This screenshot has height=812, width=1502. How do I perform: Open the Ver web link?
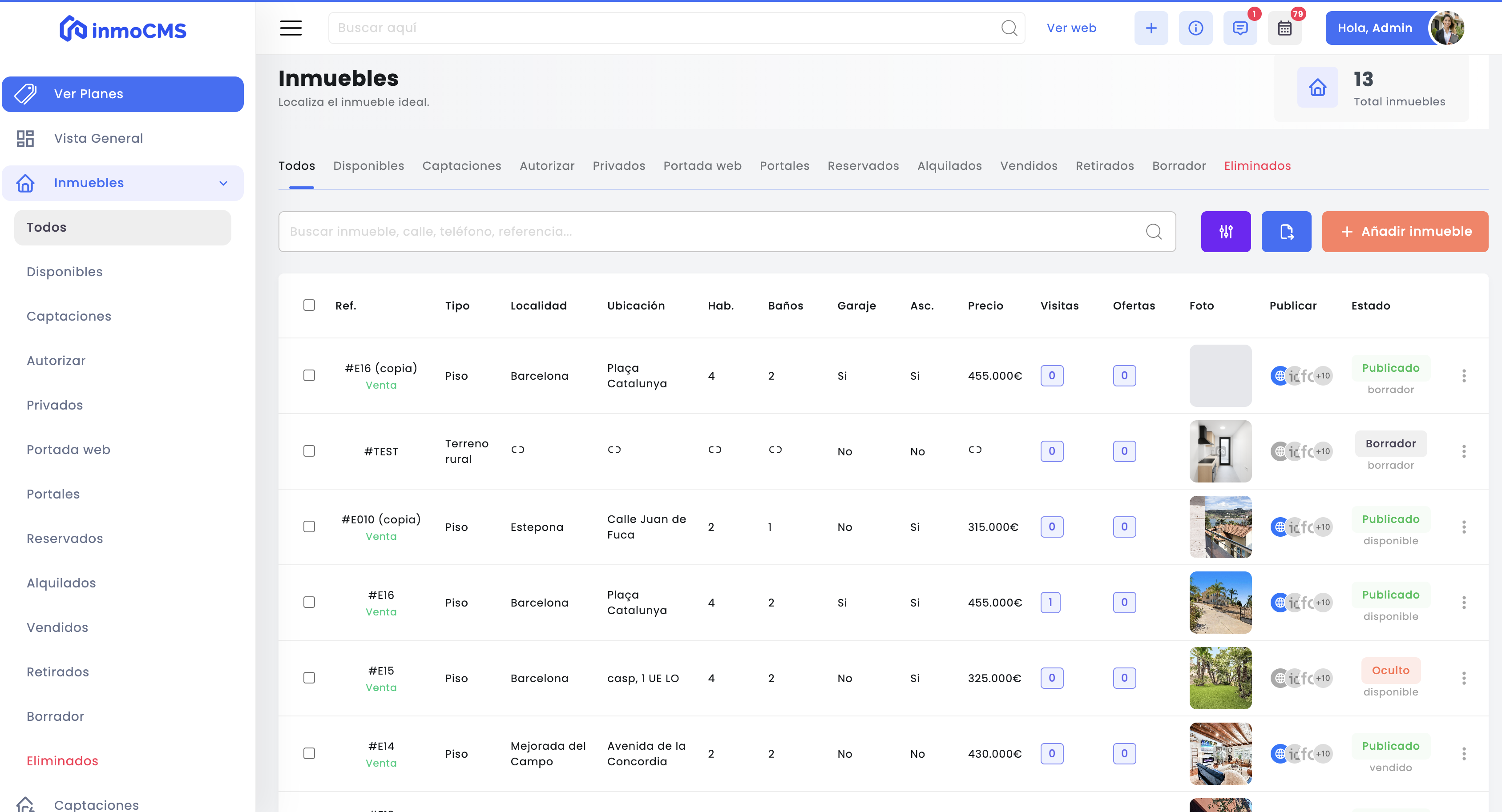coord(1071,28)
